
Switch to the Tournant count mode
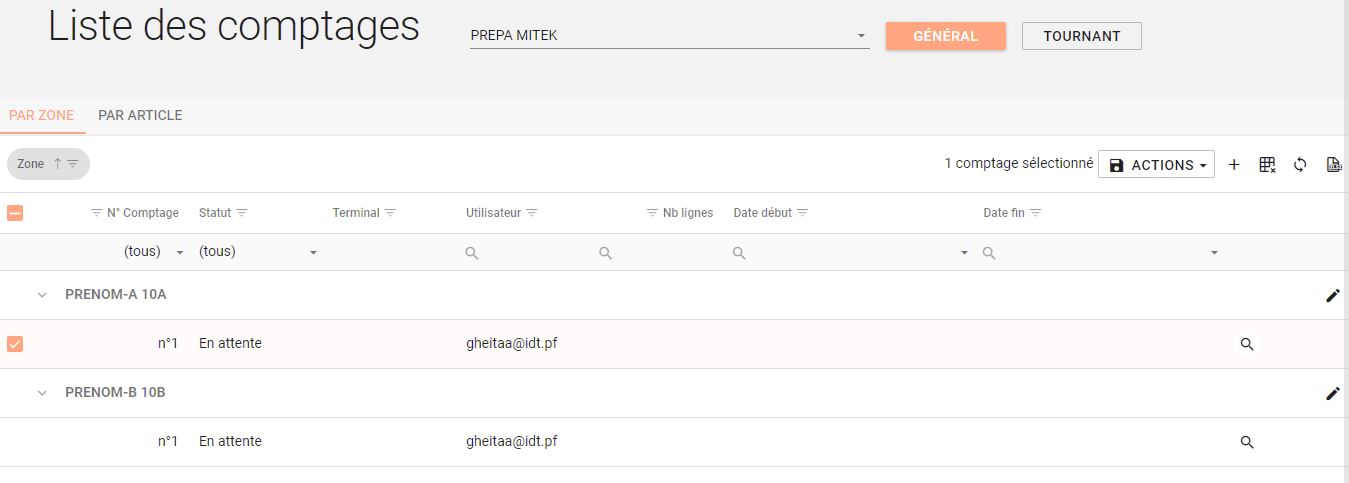pyautogui.click(x=1081, y=36)
